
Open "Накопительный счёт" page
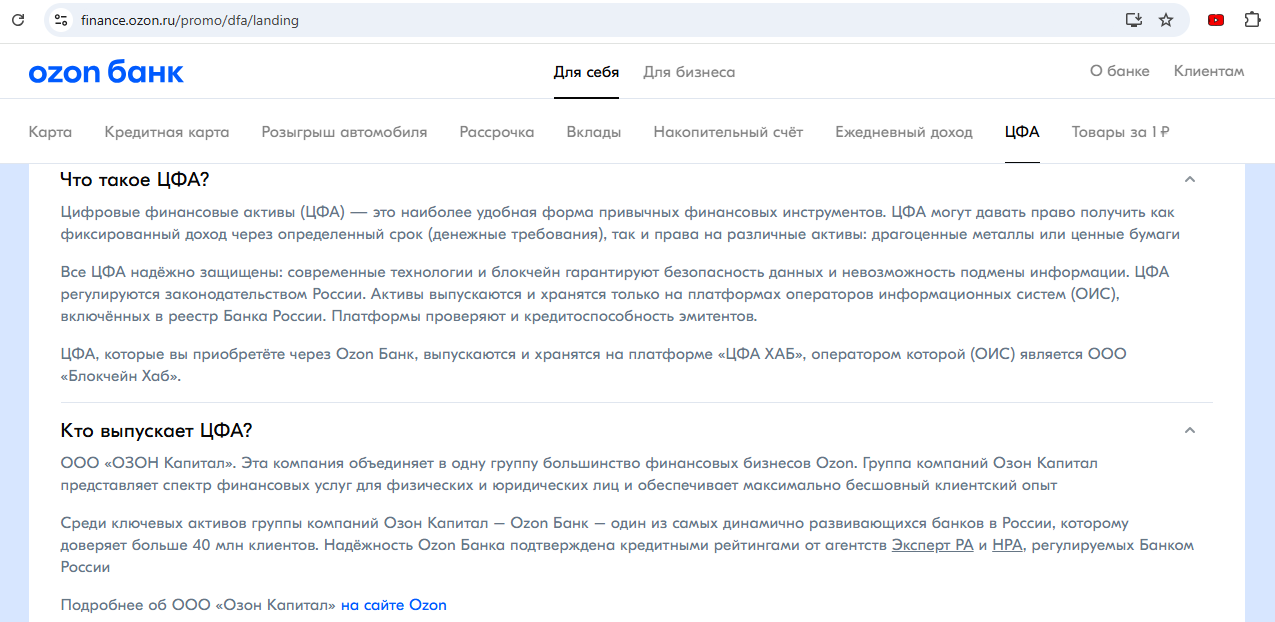(x=728, y=132)
